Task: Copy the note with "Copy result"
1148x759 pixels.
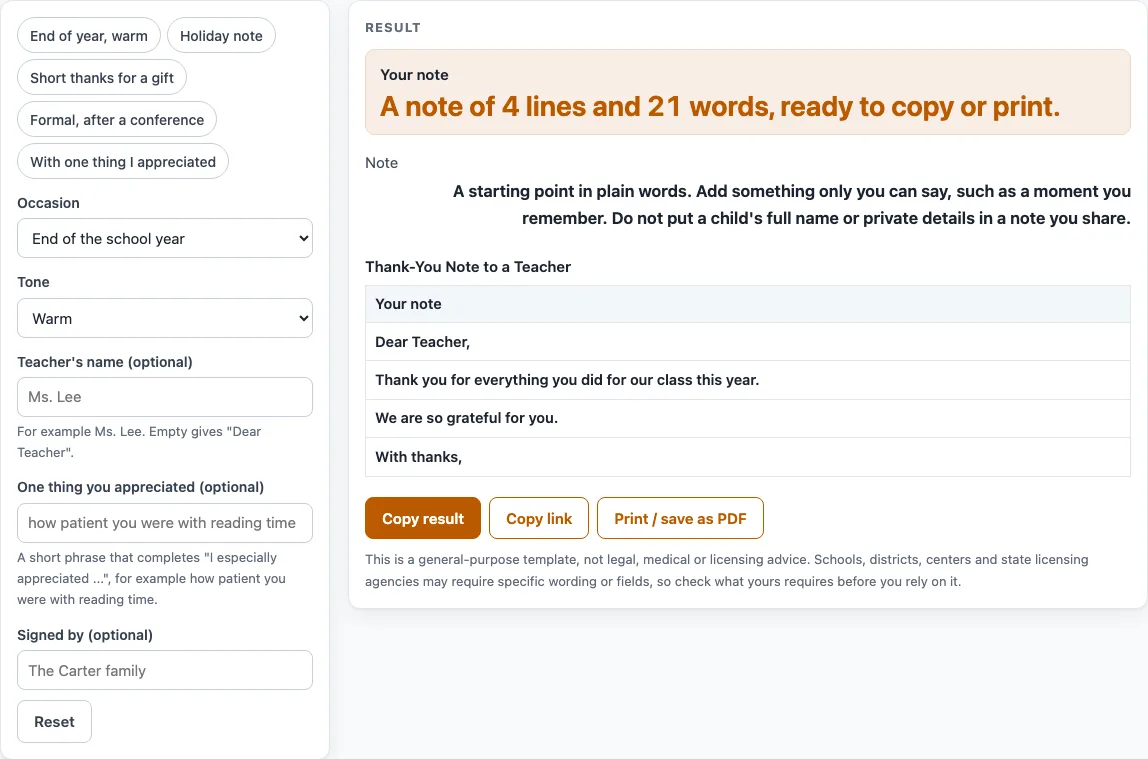Action: tap(422, 518)
